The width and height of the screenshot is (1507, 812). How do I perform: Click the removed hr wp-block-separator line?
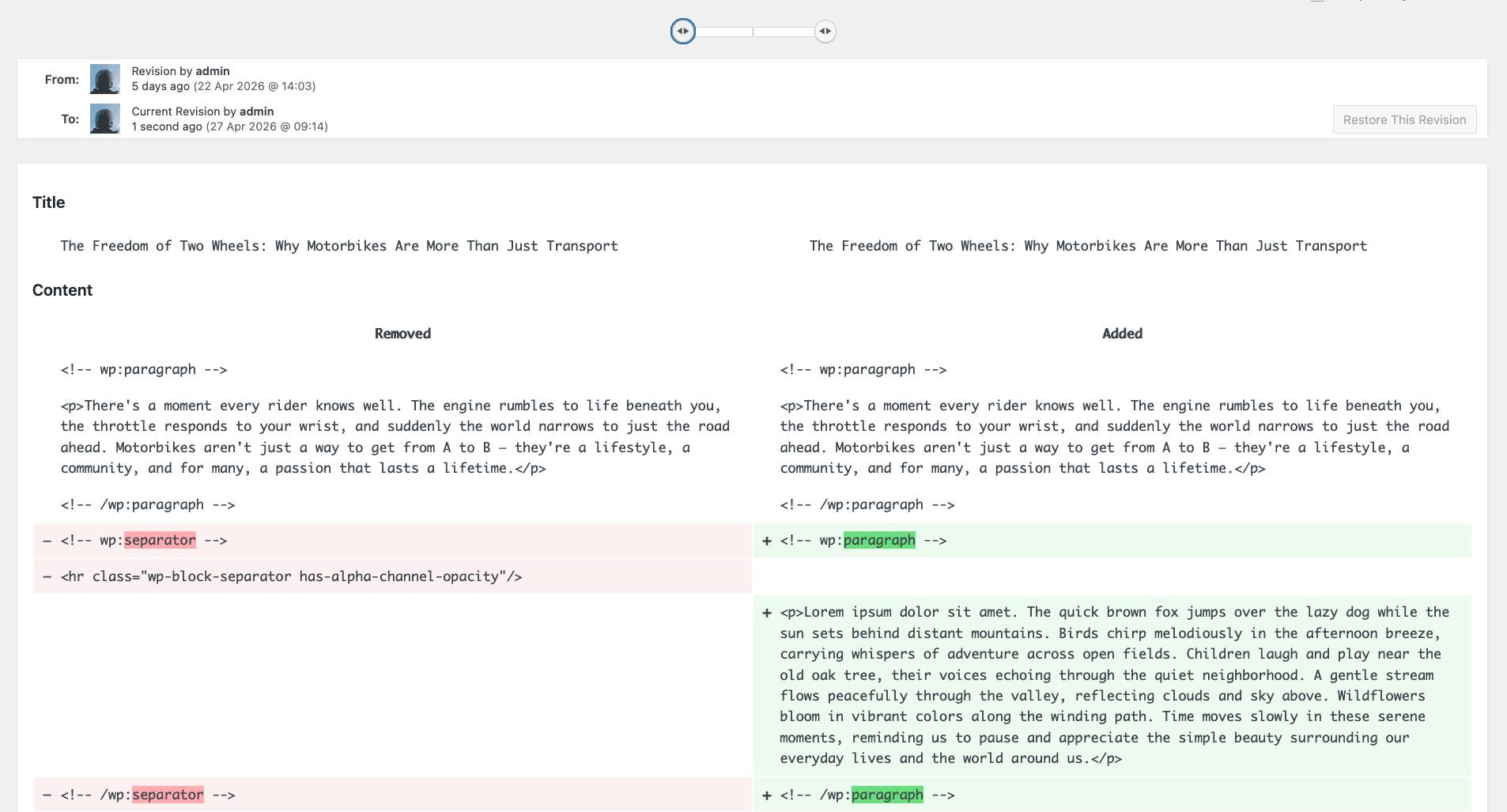(393, 576)
